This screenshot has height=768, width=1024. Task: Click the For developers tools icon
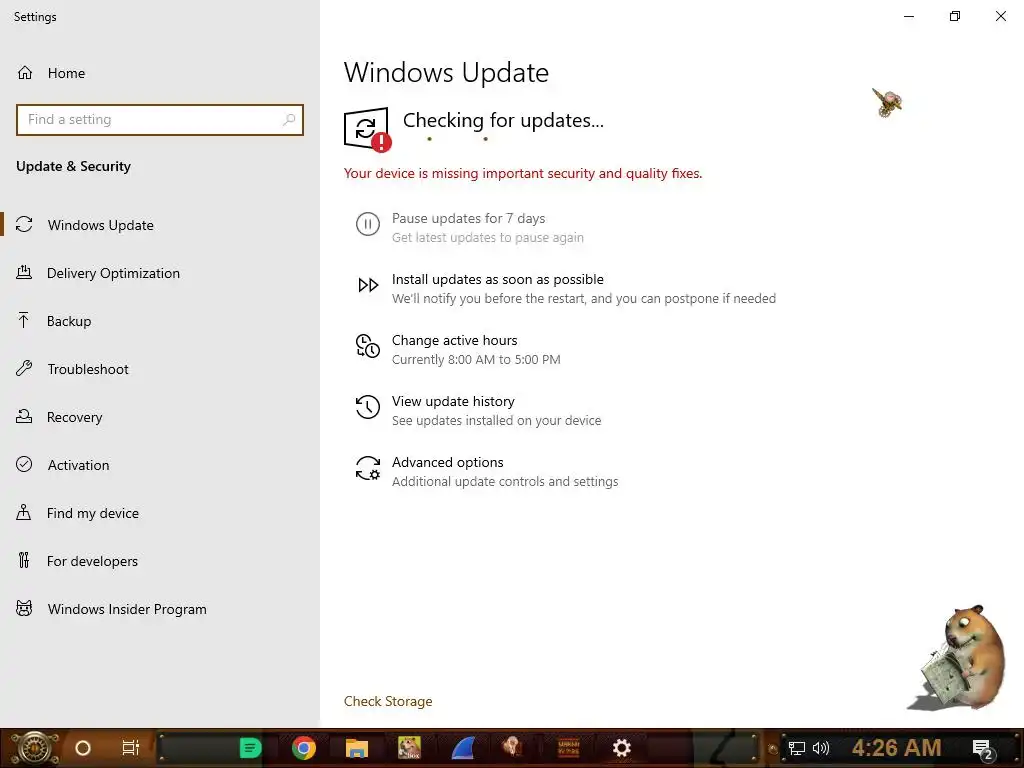tap(24, 560)
